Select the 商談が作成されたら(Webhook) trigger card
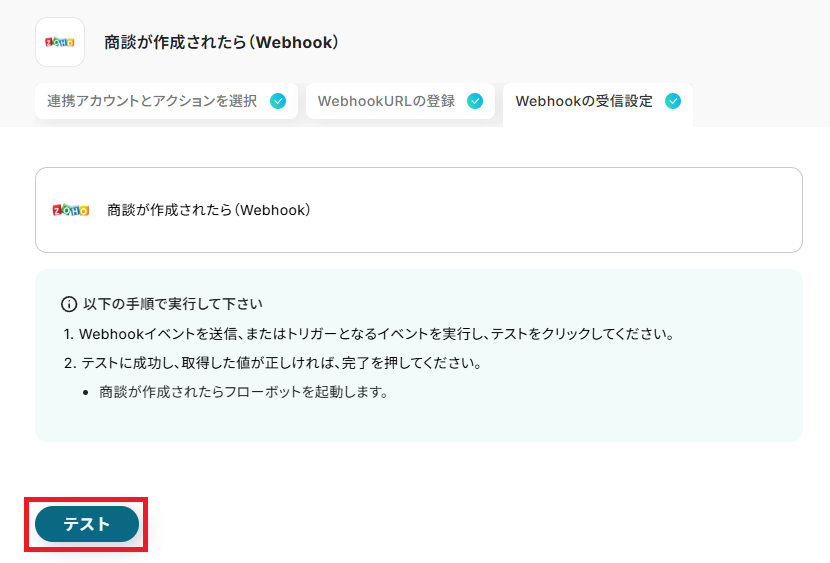 coord(419,210)
